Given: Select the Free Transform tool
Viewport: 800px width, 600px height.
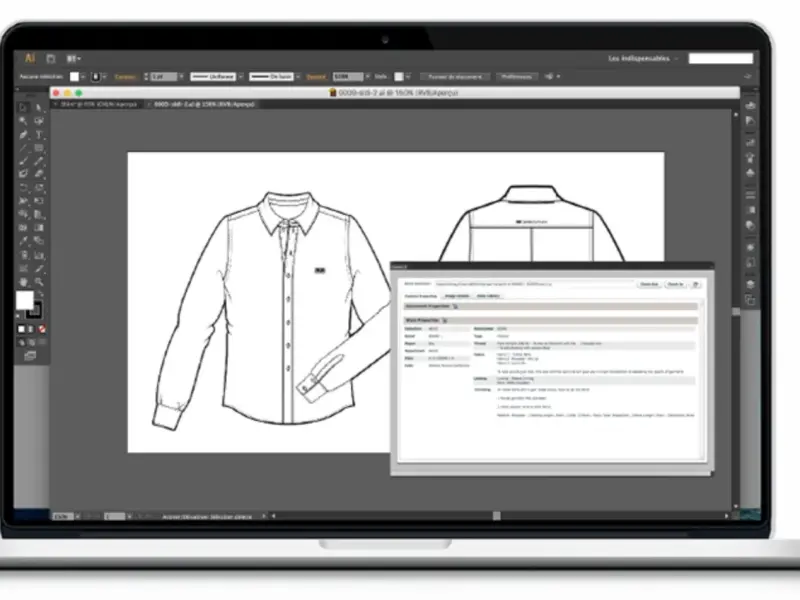Looking at the screenshot, I should 39,201.
